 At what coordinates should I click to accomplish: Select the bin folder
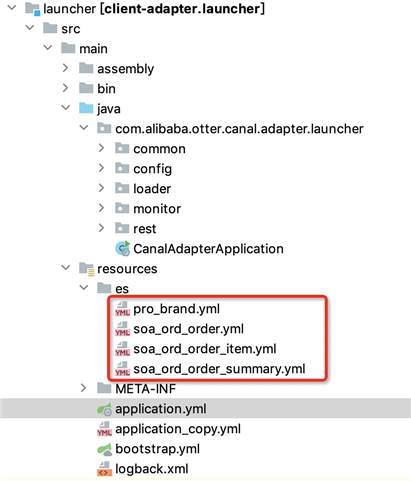click(106, 89)
